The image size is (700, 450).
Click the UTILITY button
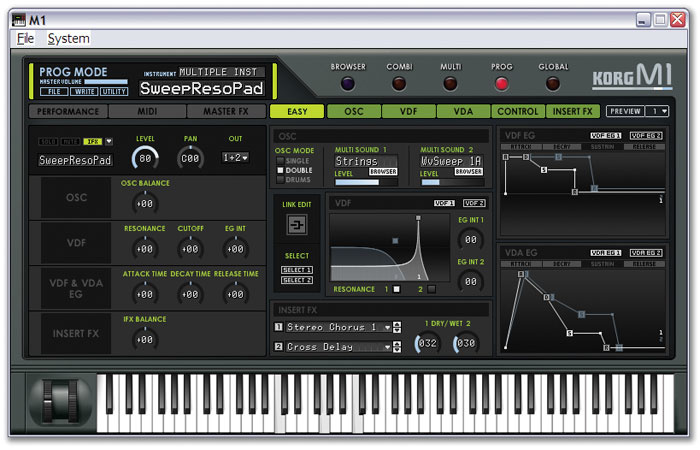coord(114,92)
